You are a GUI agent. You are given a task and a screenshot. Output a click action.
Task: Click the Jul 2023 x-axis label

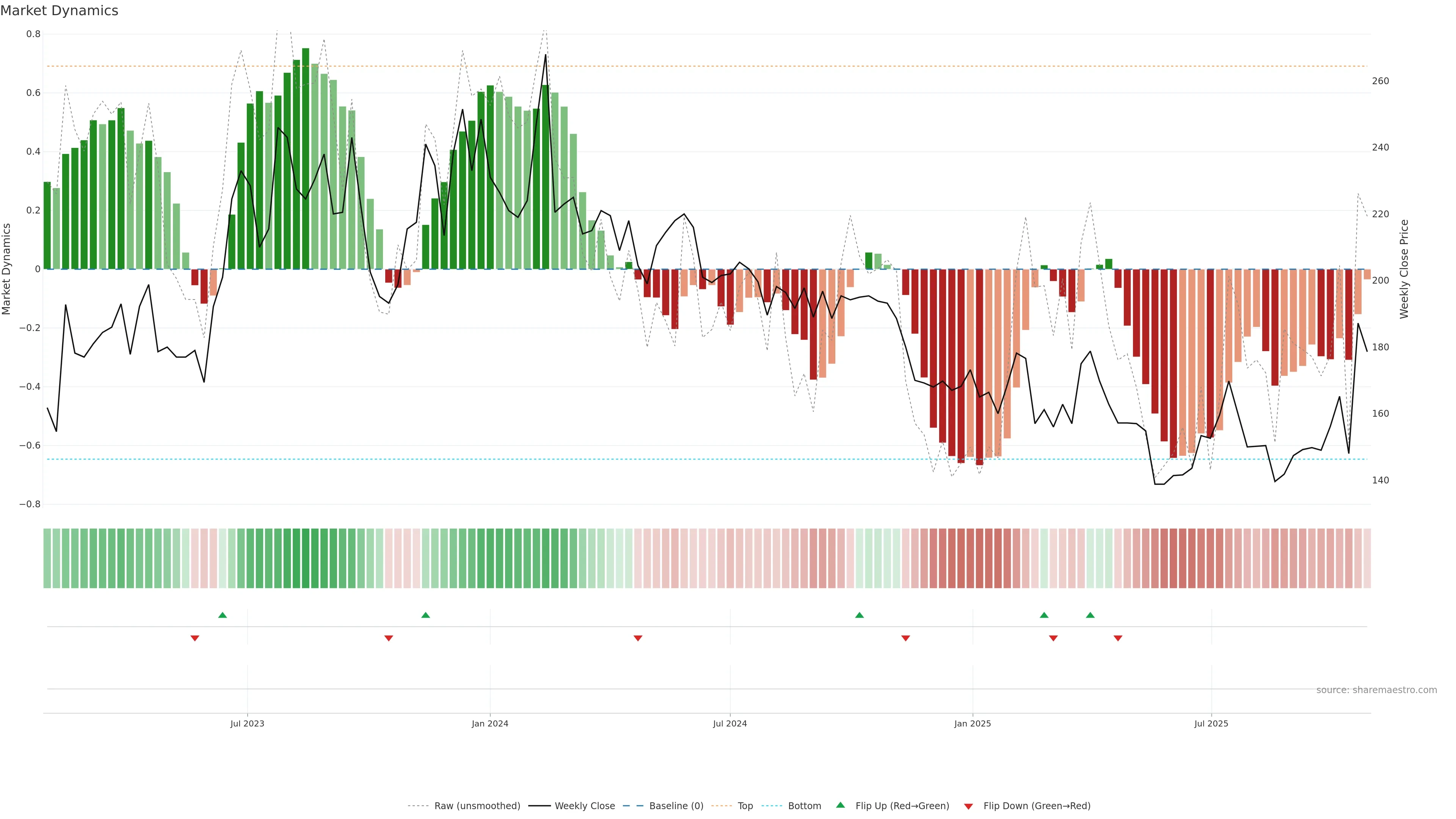(x=247, y=723)
